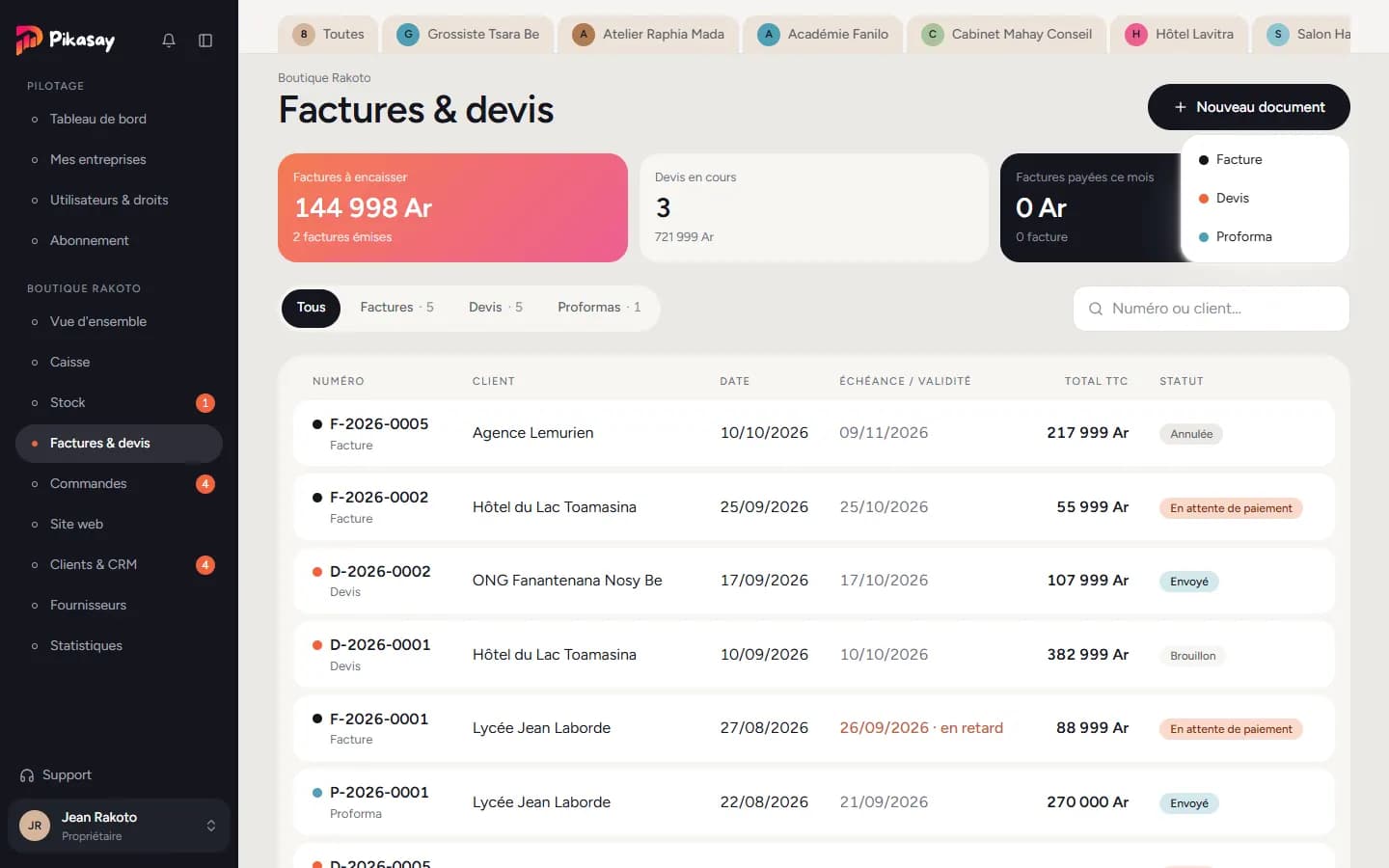Screen dimensions: 1389x868
Task: Click the Nouveau document button
Action: 1248,107
